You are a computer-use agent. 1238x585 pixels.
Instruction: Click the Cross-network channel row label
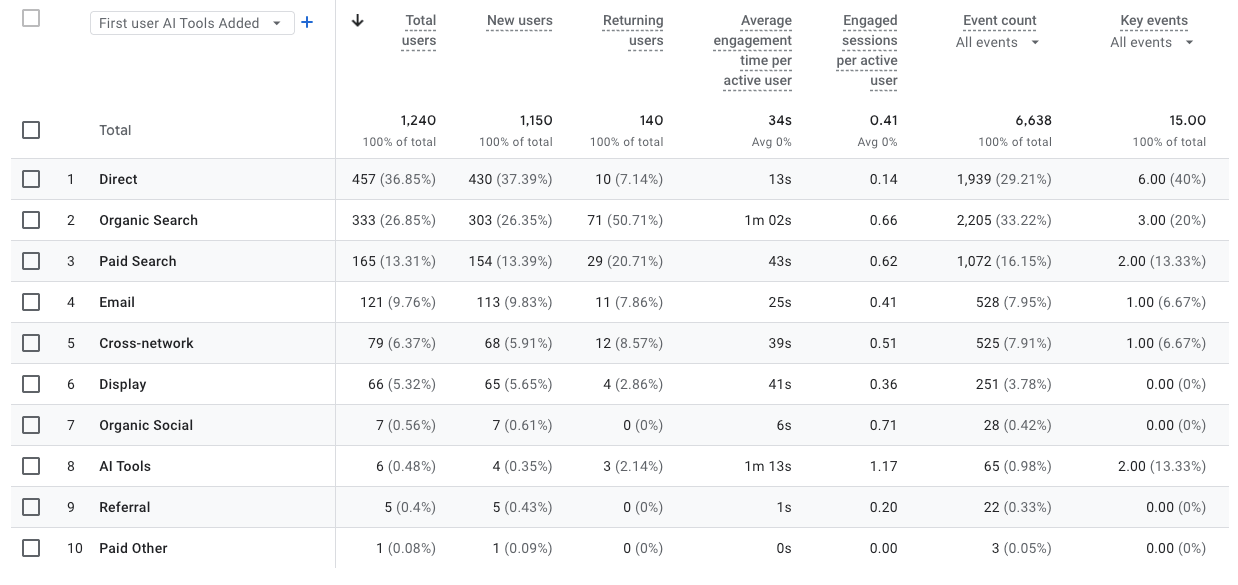(x=146, y=343)
